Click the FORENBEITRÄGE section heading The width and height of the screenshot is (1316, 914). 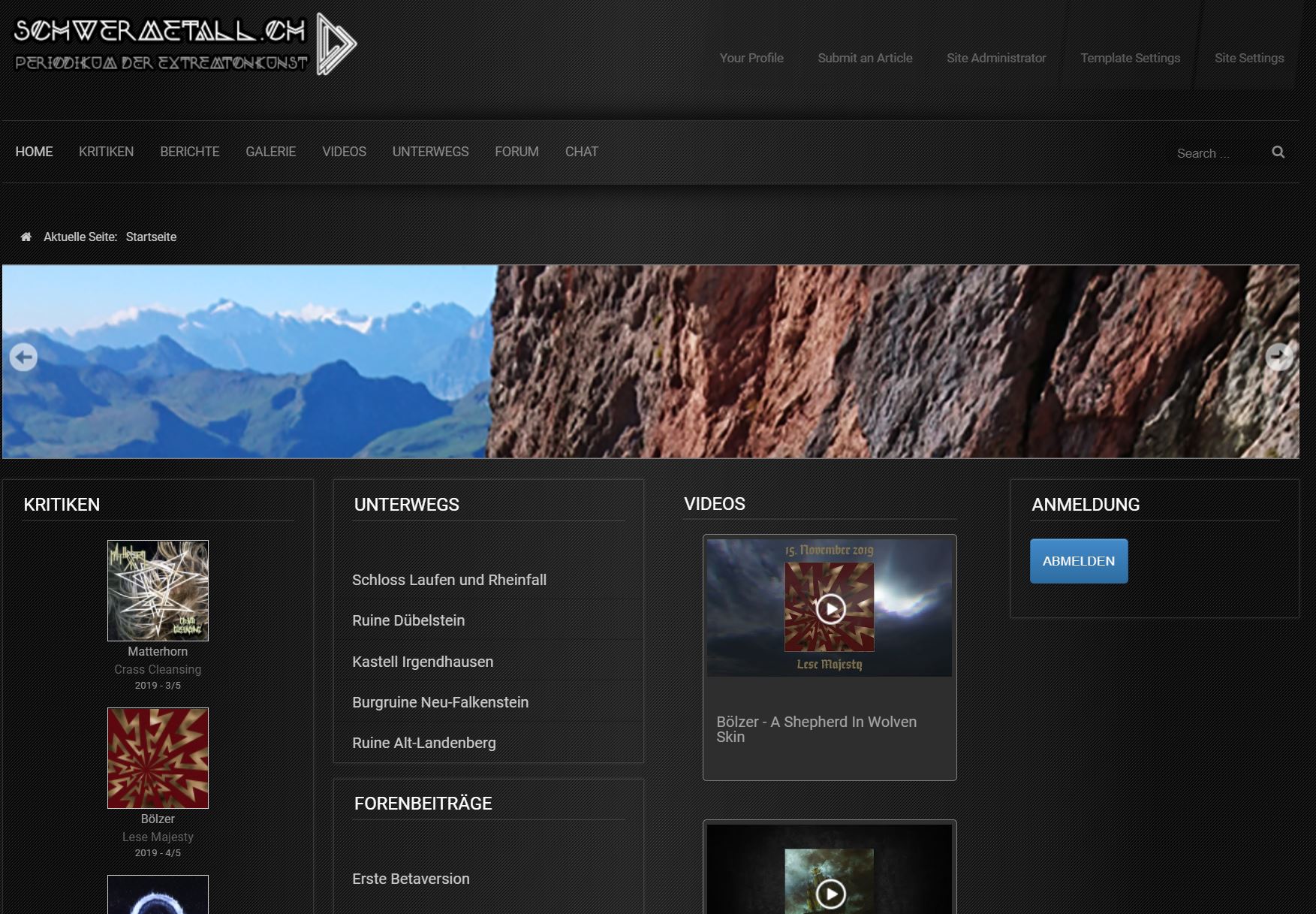click(423, 804)
